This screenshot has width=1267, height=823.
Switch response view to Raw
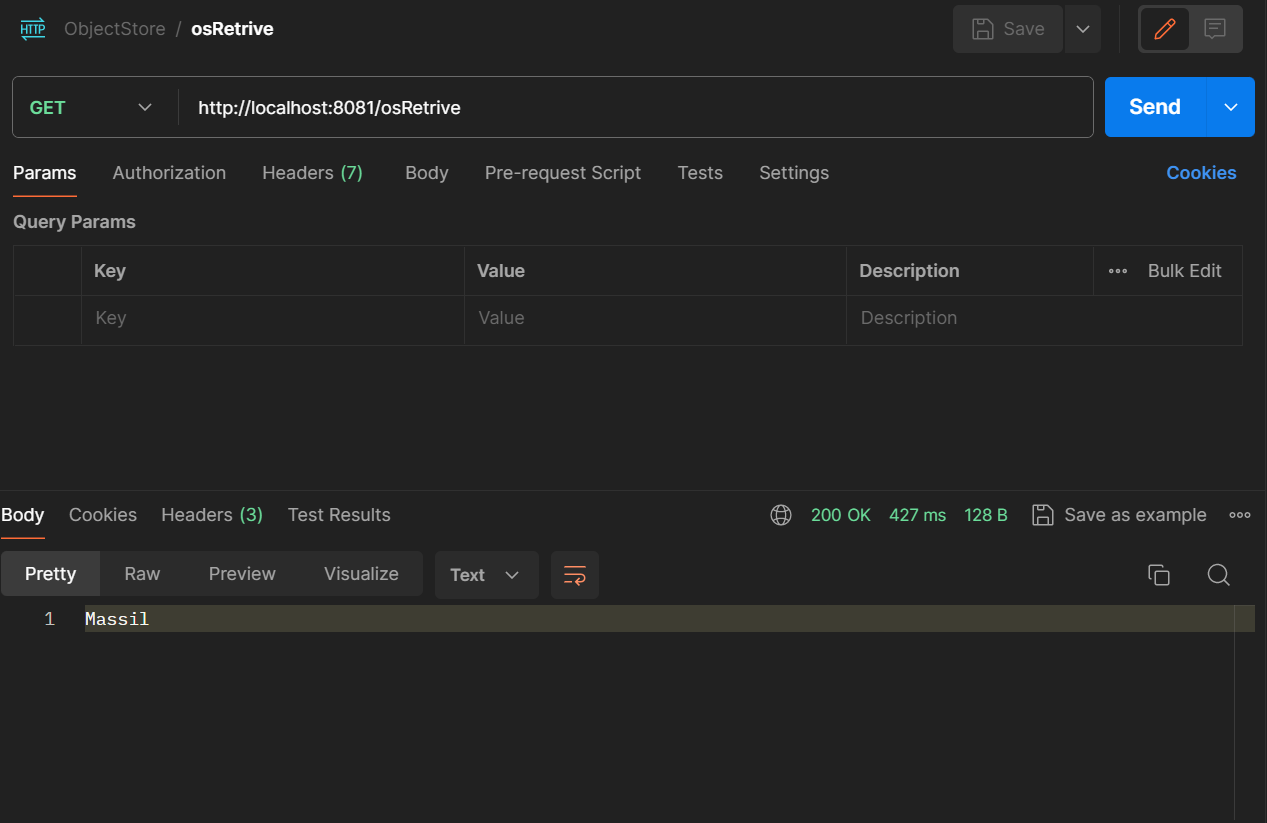pos(141,573)
